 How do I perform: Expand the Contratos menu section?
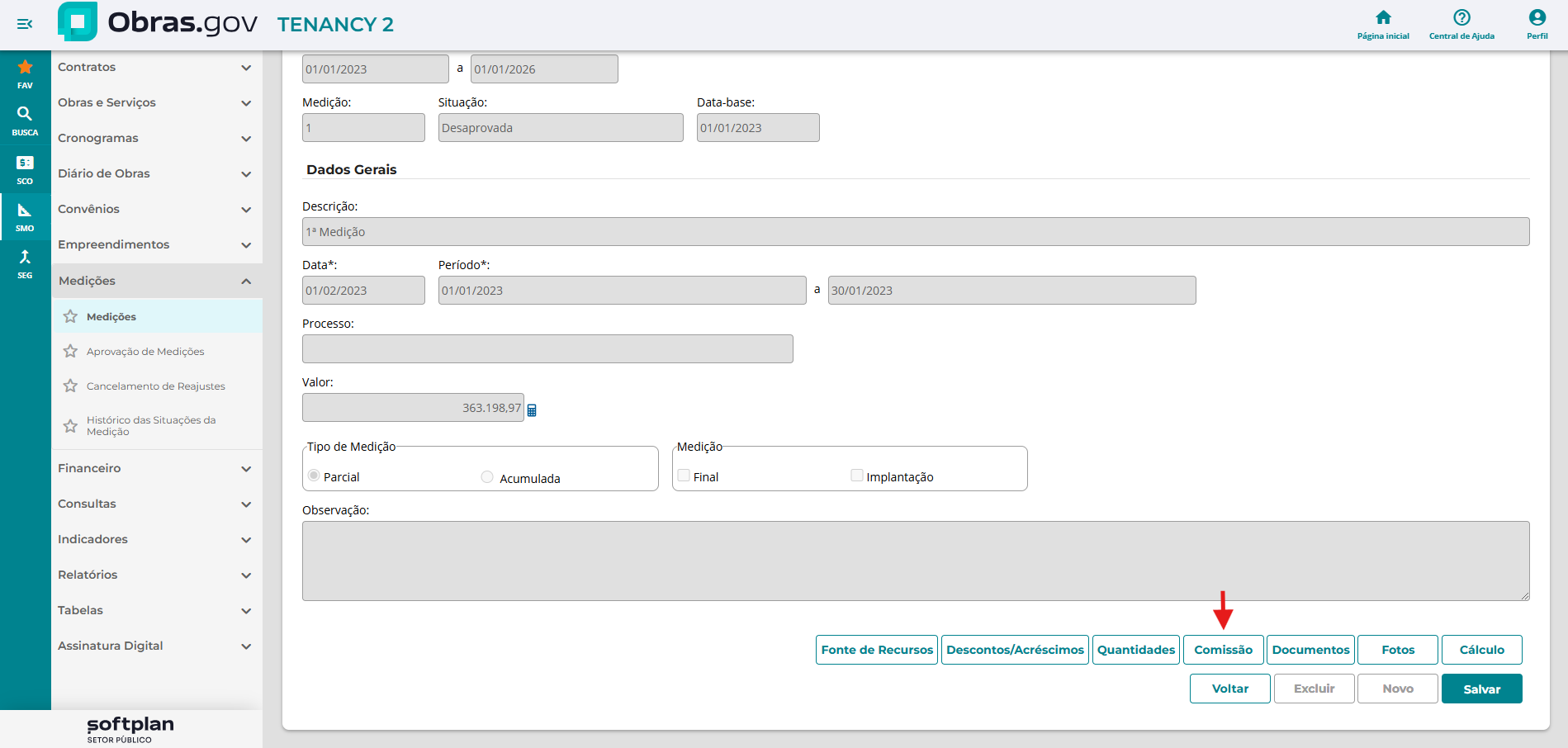tap(155, 68)
